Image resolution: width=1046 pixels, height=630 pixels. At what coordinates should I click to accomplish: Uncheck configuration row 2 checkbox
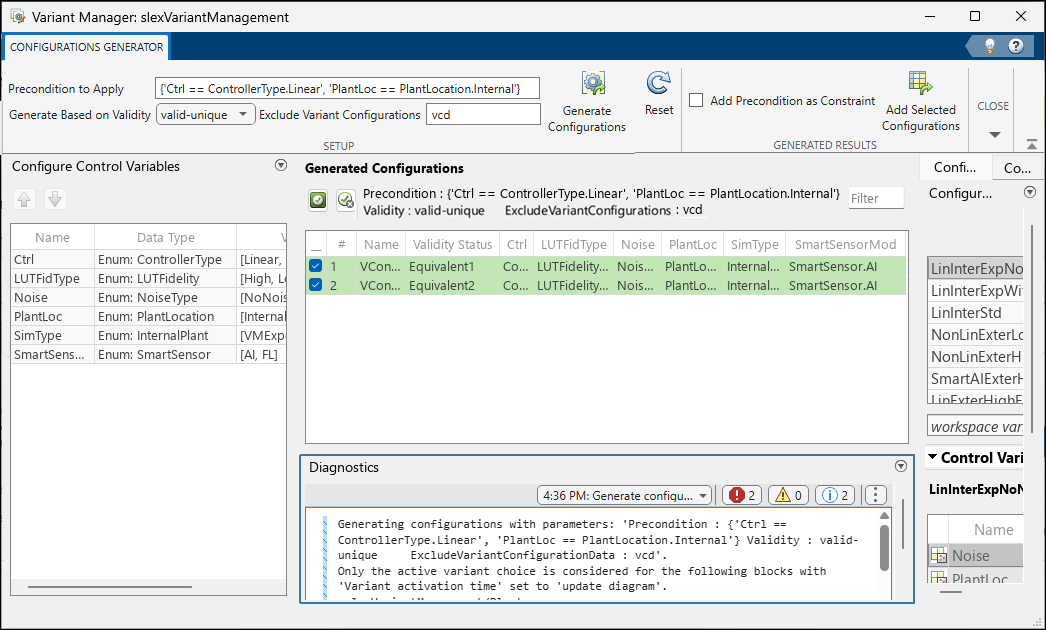tap(316, 285)
